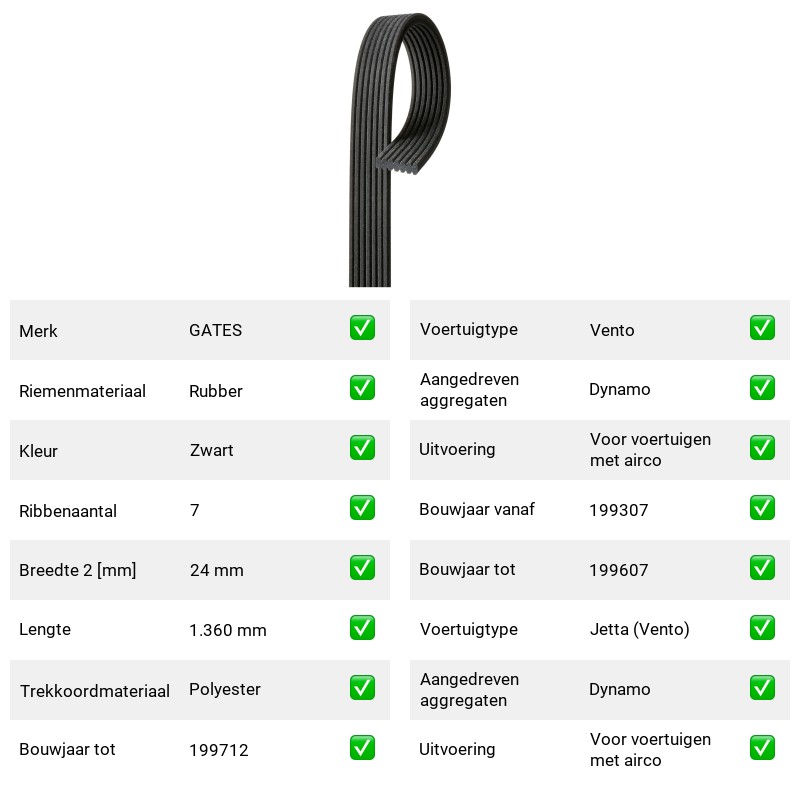The height and width of the screenshot is (800, 800).
Task: Click the checkmark icon in the Kleur row
Action: [x=362, y=447]
